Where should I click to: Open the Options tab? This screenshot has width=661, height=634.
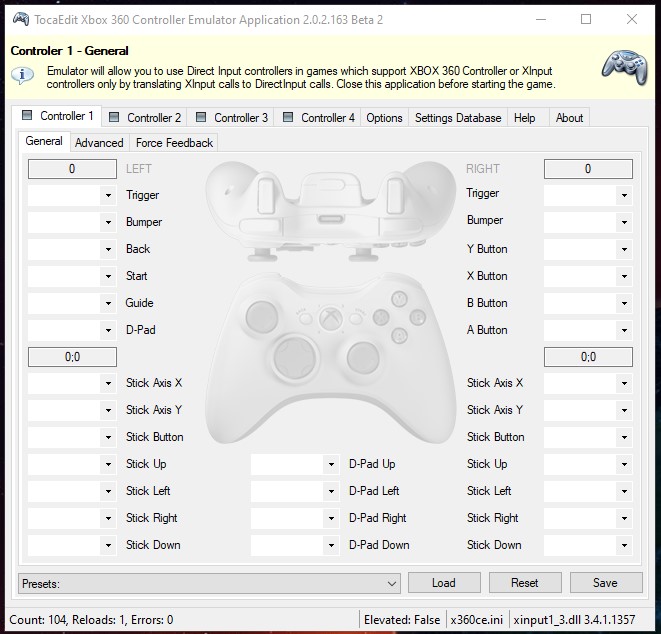point(384,117)
